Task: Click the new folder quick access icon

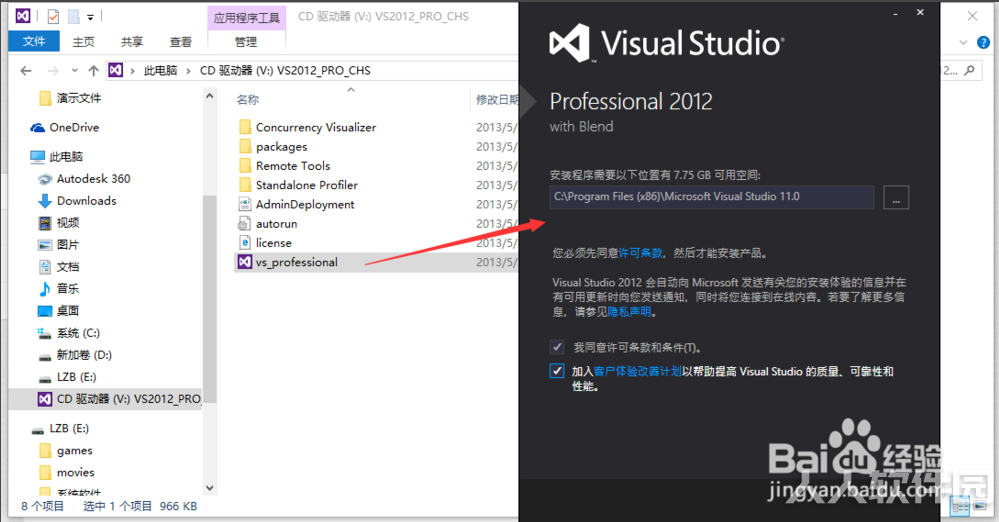Action: (74, 17)
